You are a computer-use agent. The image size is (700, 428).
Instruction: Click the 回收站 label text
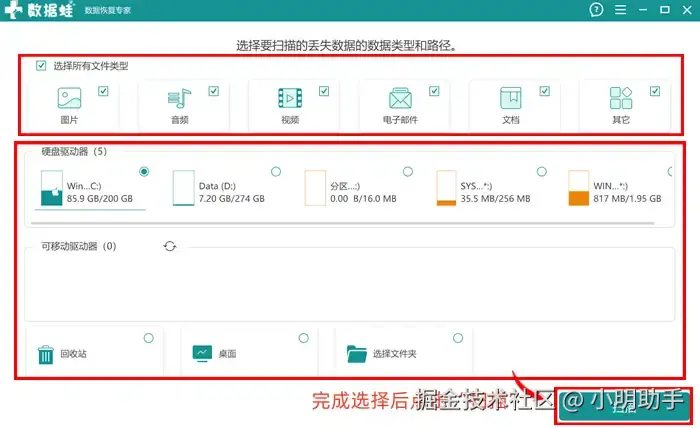pyautogui.click(x=74, y=354)
